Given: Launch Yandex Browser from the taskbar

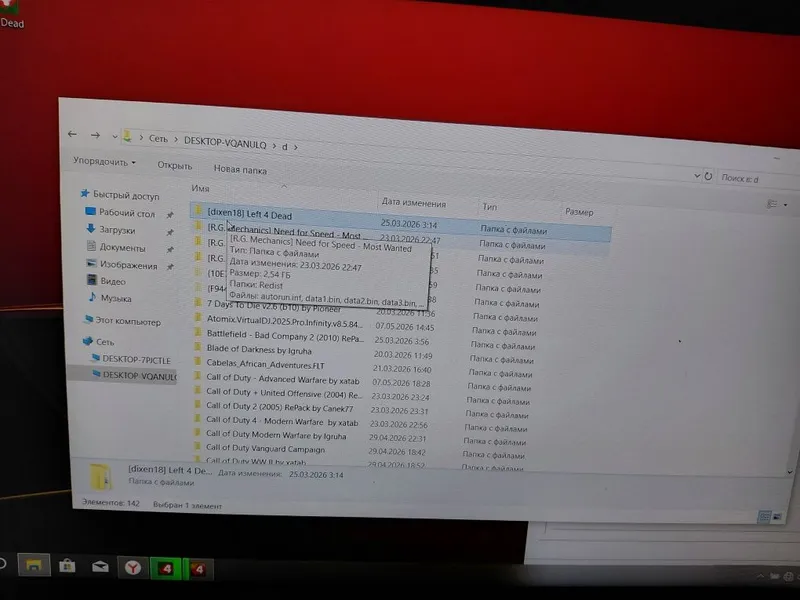Looking at the screenshot, I should [133, 568].
